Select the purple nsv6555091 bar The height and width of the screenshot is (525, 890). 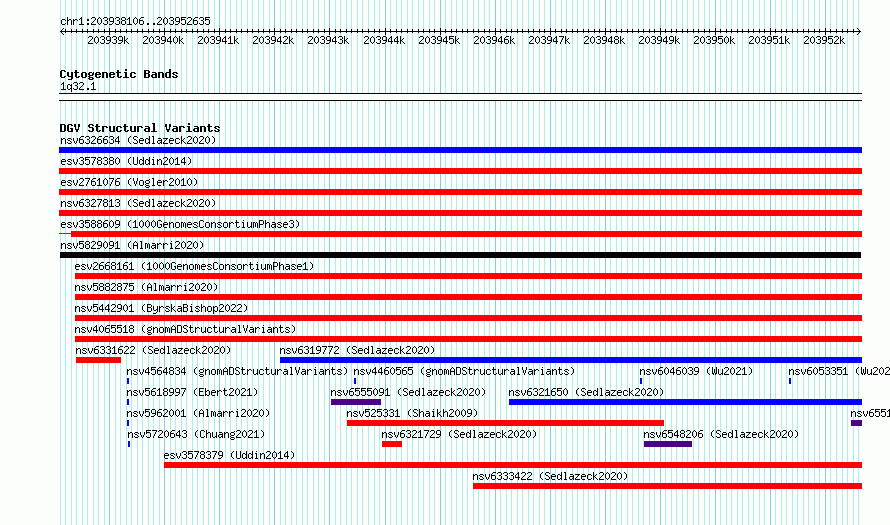356,402
